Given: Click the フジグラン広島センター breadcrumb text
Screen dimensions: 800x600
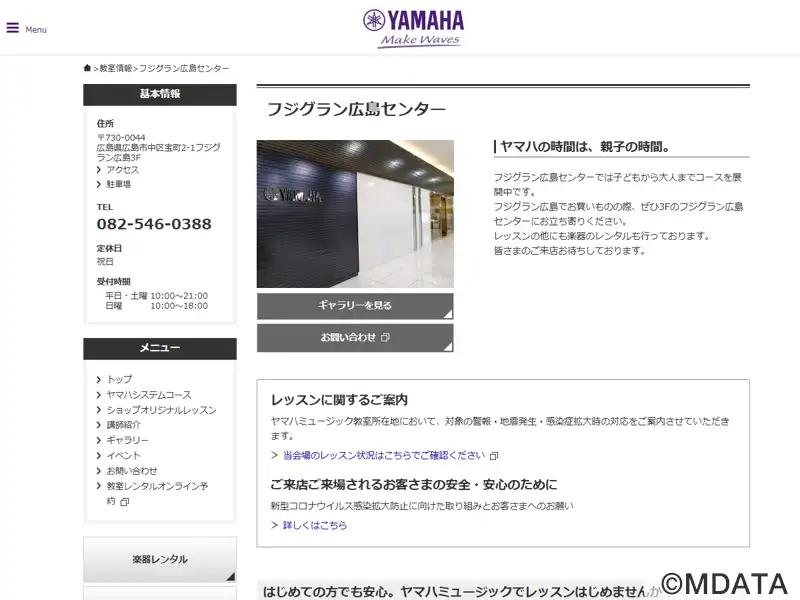Looking at the screenshot, I should point(184,68).
